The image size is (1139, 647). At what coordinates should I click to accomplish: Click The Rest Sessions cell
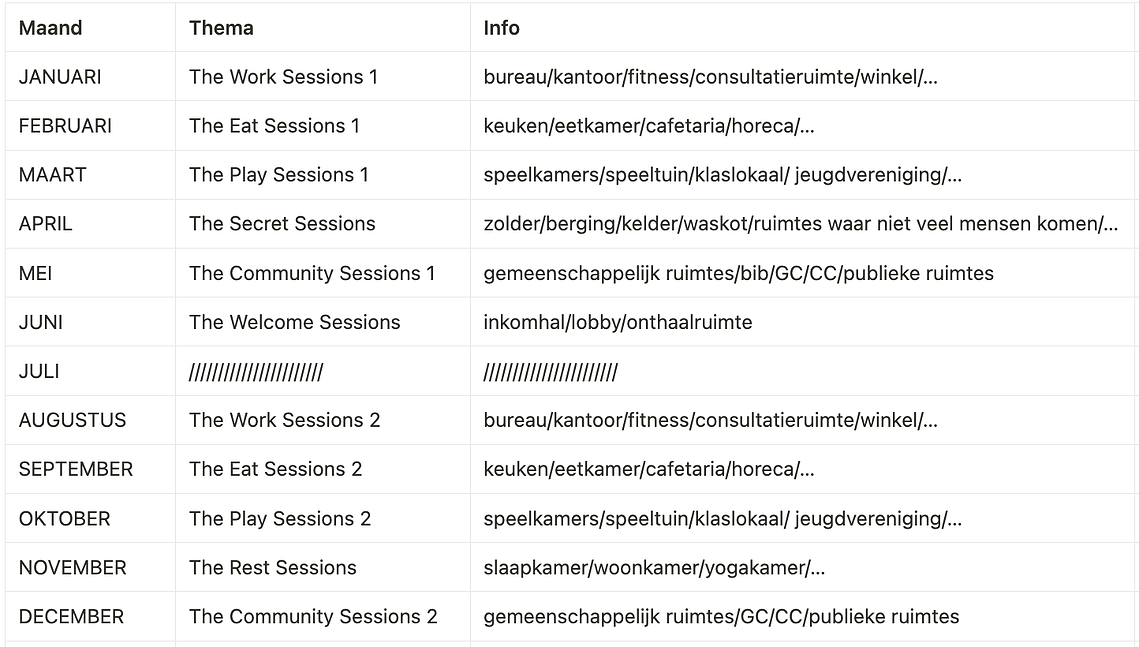[323, 567]
